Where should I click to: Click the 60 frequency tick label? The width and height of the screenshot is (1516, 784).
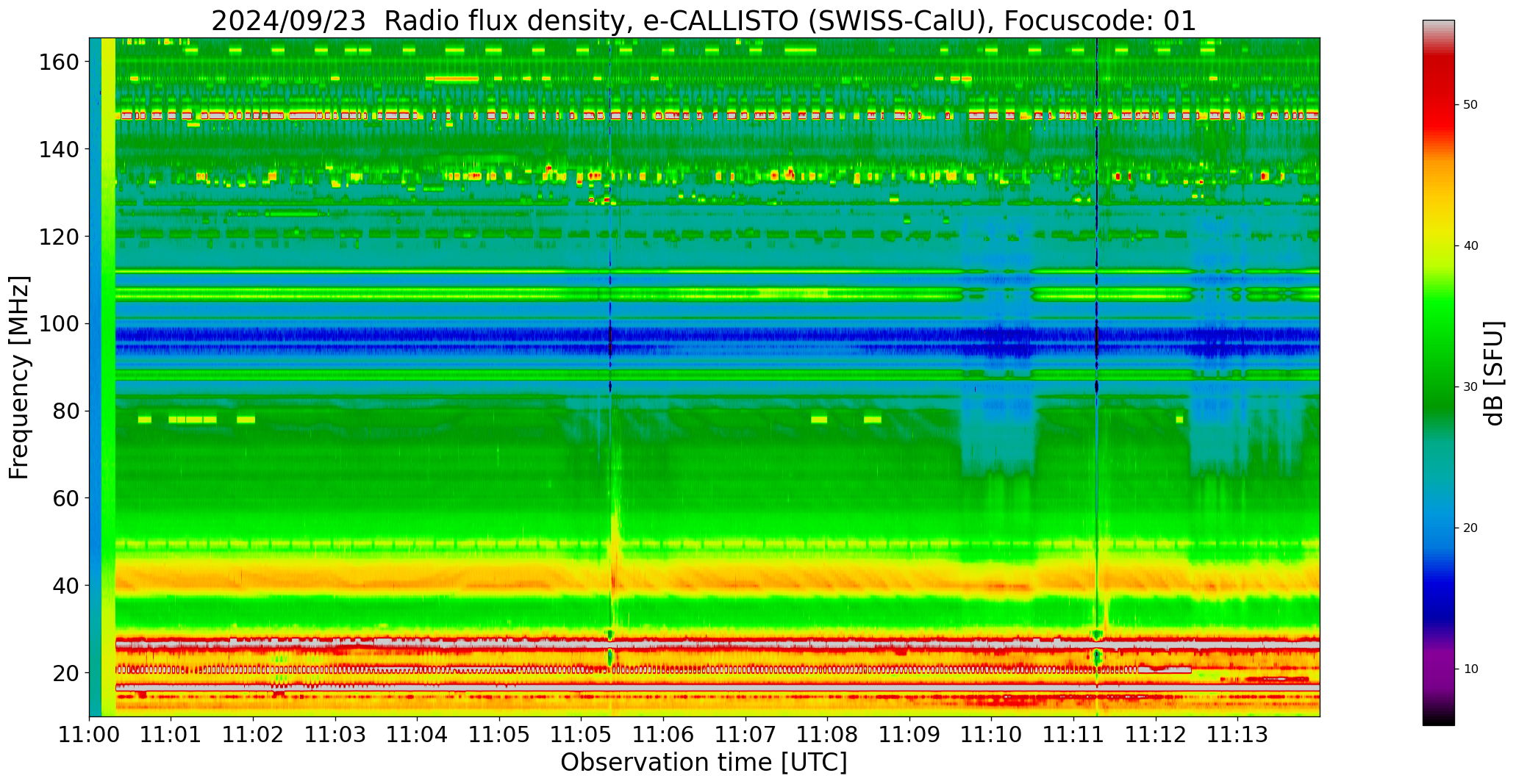point(65,498)
